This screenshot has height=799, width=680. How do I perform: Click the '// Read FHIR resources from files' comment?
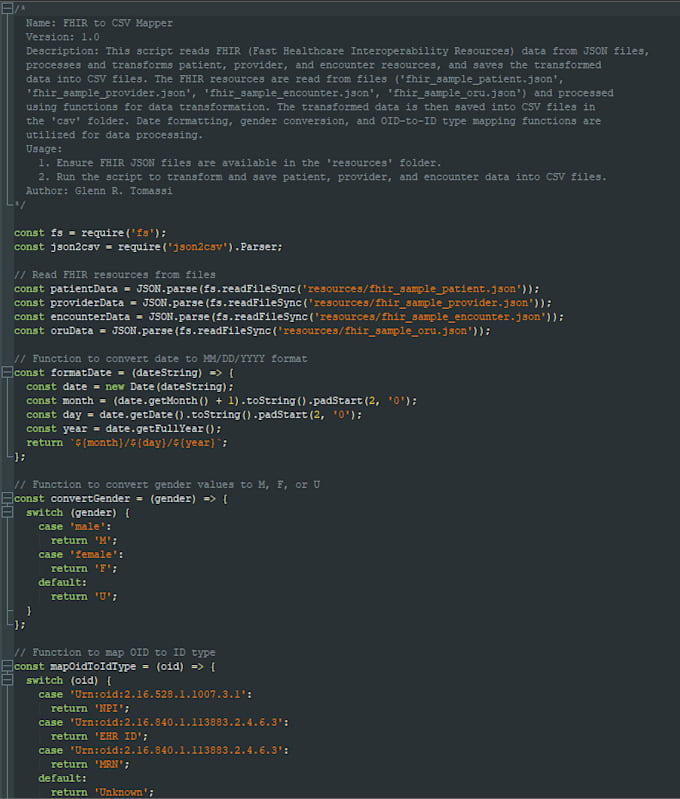click(x=115, y=275)
